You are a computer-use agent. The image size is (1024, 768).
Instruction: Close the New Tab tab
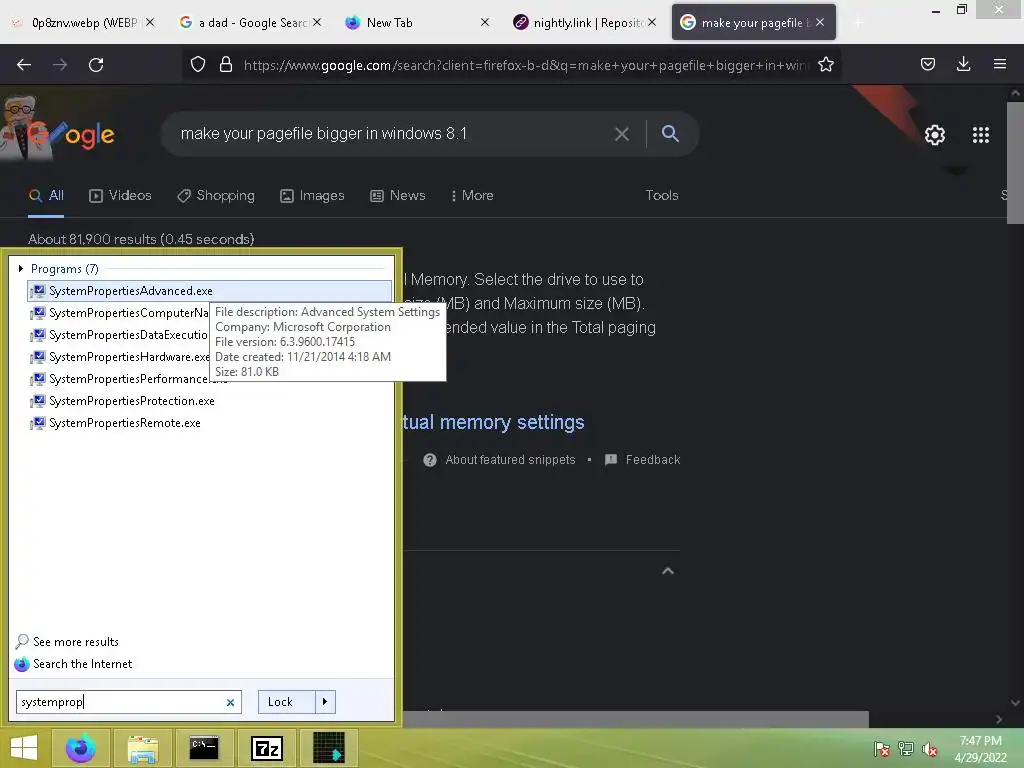pyautogui.click(x=485, y=23)
